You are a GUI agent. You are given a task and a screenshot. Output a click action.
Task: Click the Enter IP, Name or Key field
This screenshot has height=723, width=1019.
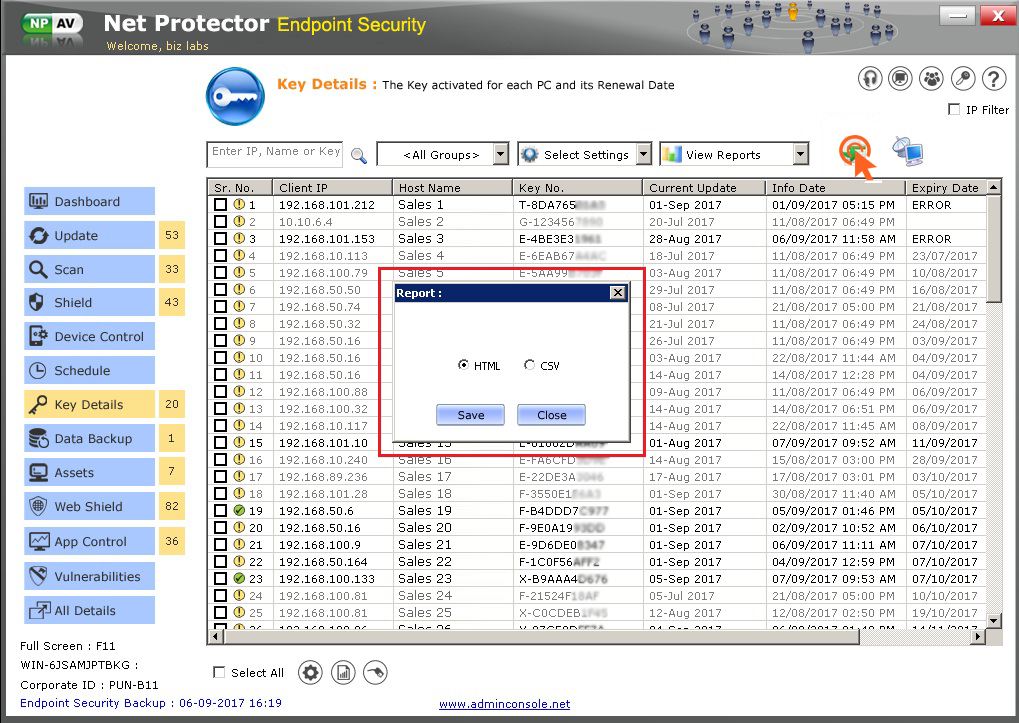[x=274, y=155]
